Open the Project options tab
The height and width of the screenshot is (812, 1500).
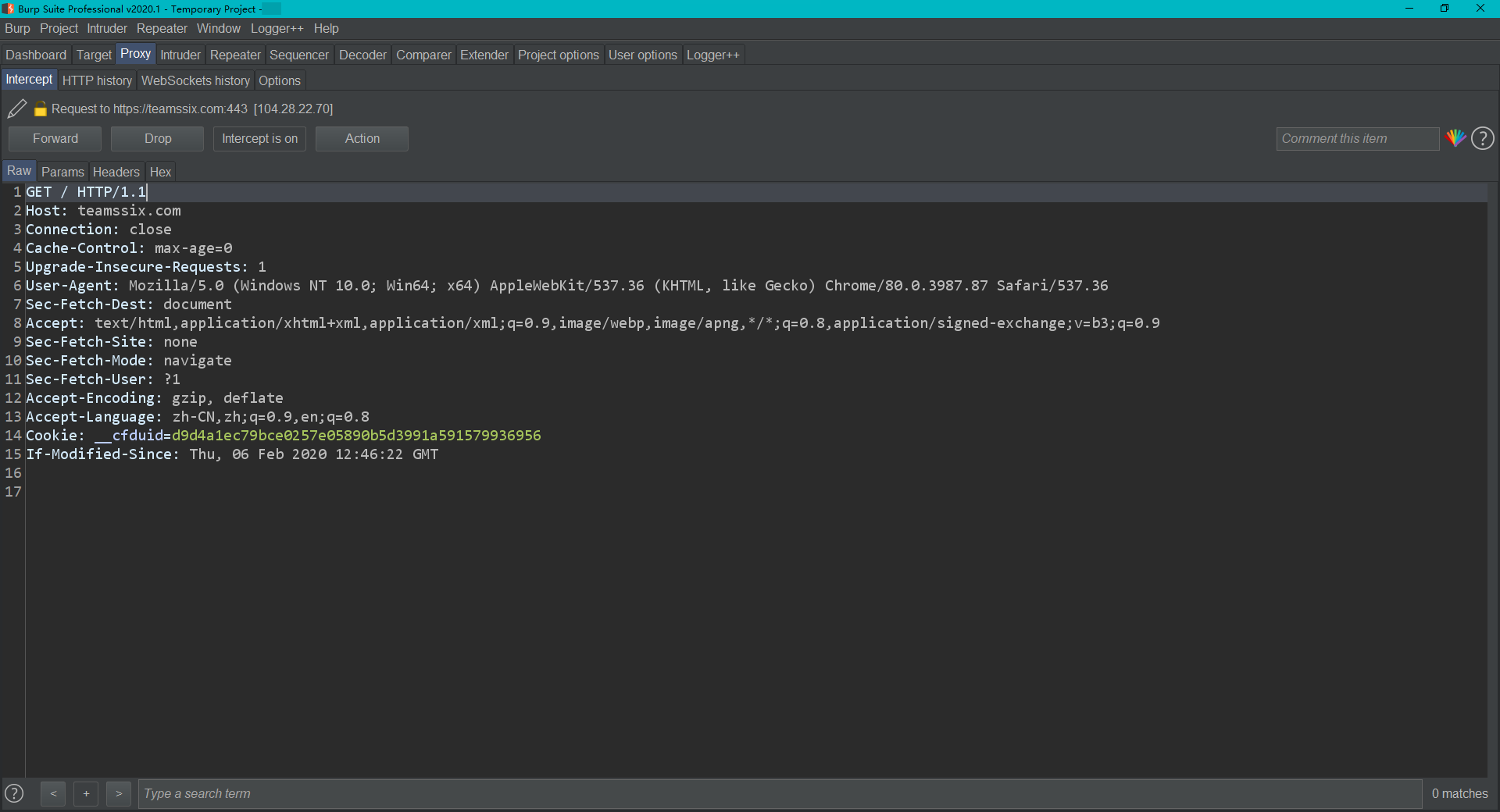click(x=559, y=55)
